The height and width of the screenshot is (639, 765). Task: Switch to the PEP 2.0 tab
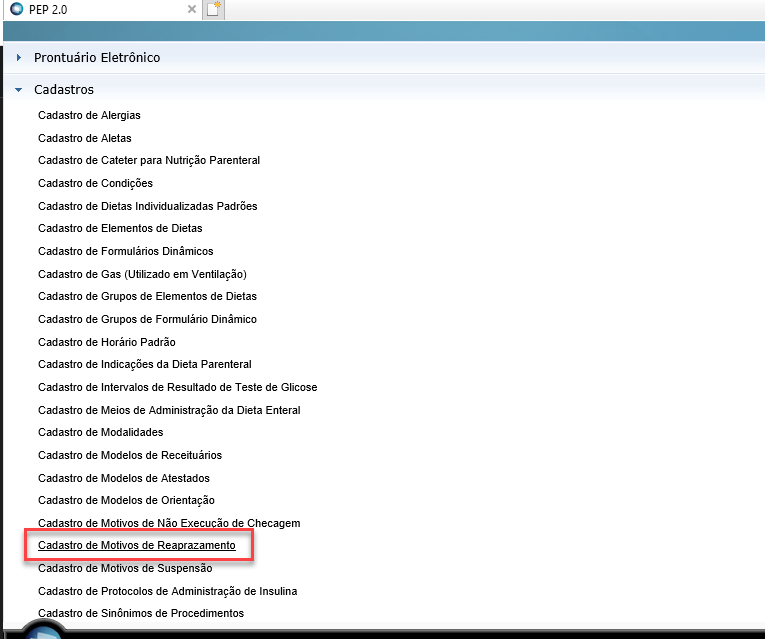tap(102, 9)
